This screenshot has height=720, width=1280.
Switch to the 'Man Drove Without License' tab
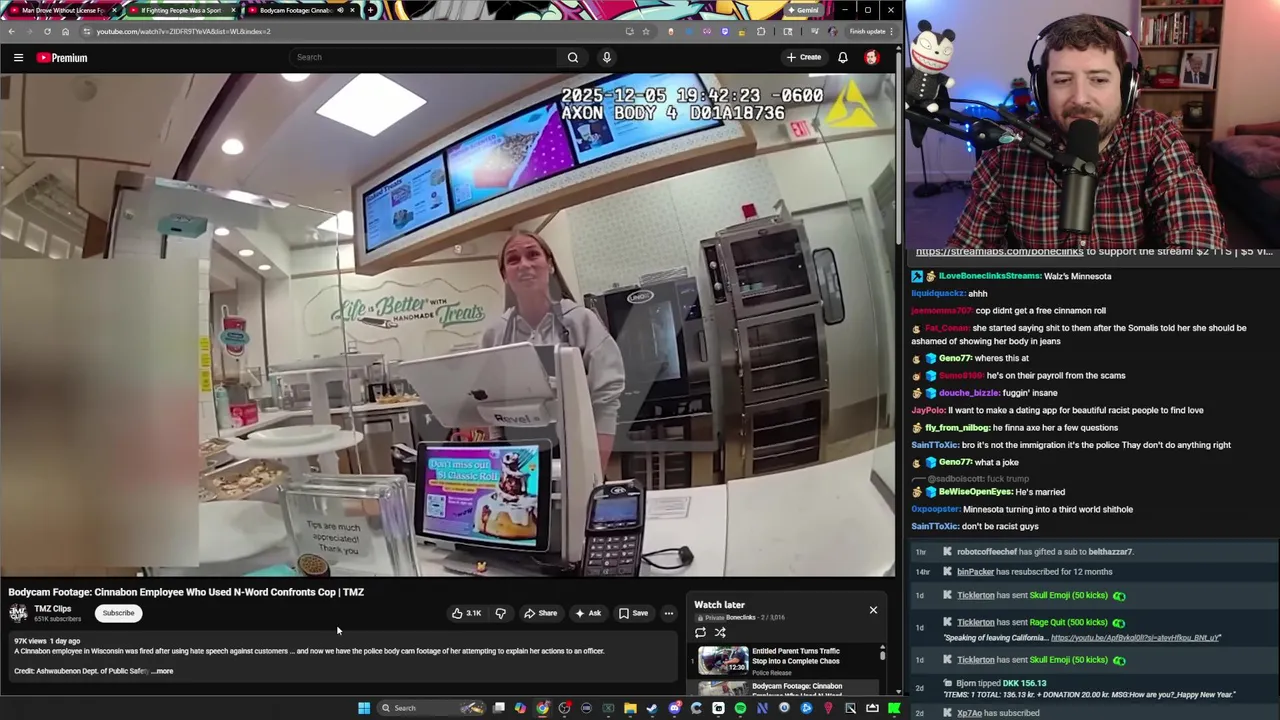click(63, 10)
